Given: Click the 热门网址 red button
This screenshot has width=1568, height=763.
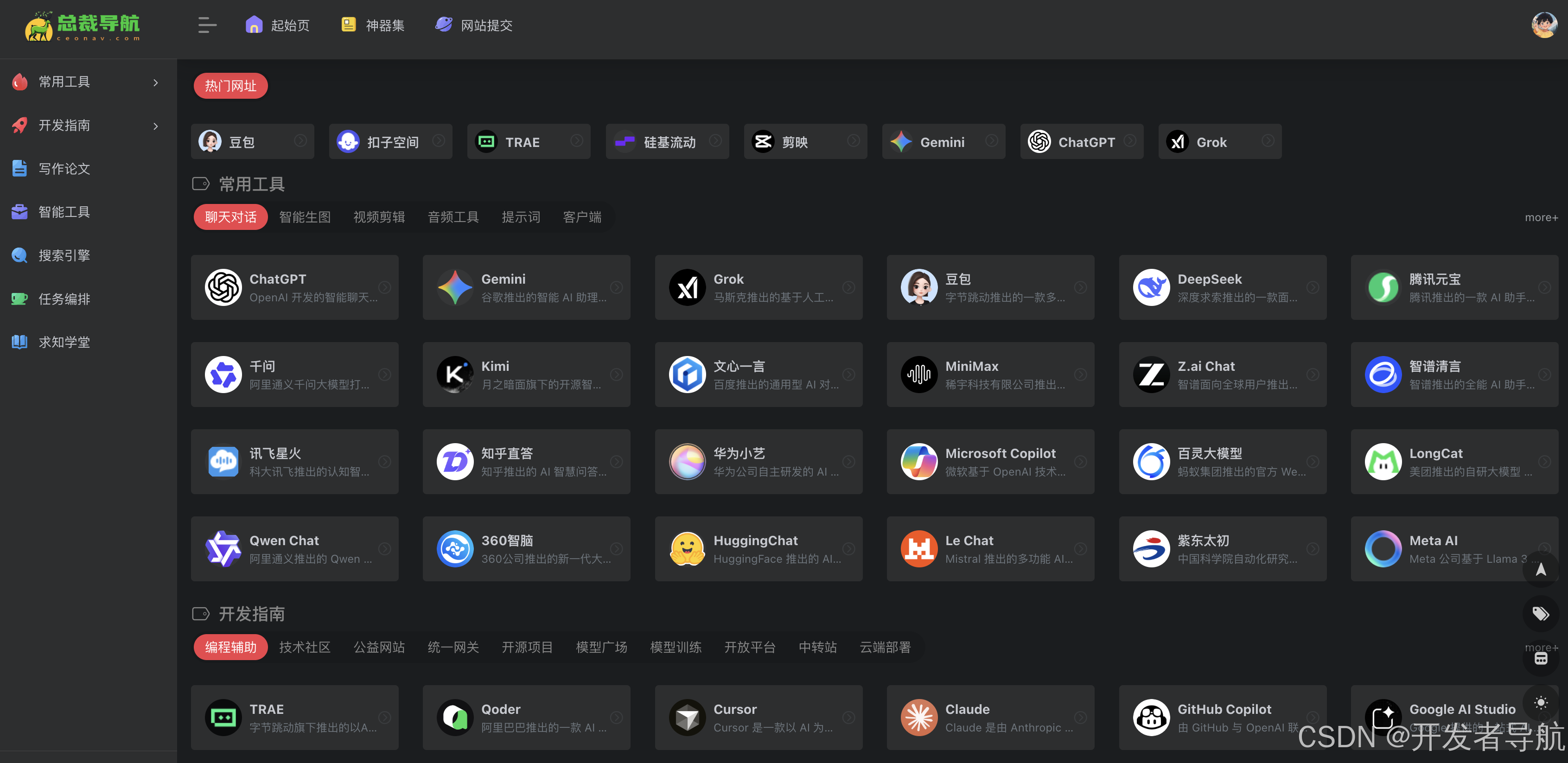Looking at the screenshot, I should tap(231, 86).
